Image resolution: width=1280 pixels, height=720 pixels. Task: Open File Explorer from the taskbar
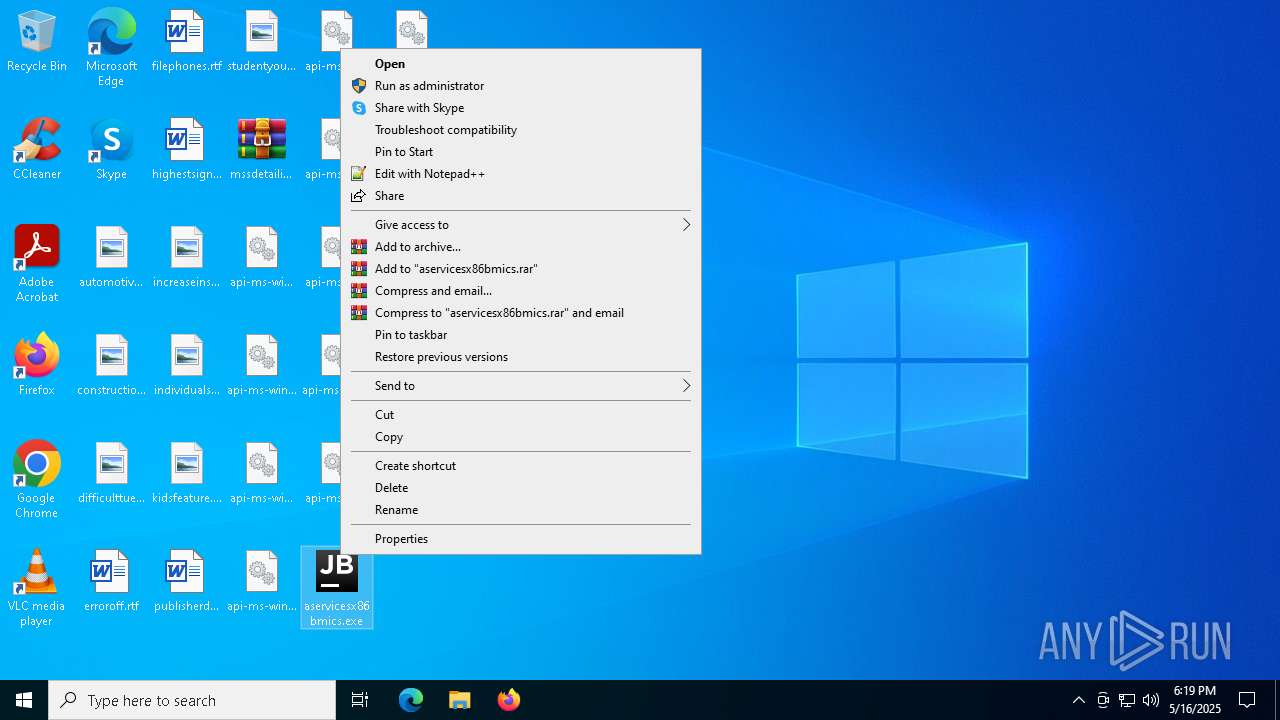click(460, 700)
